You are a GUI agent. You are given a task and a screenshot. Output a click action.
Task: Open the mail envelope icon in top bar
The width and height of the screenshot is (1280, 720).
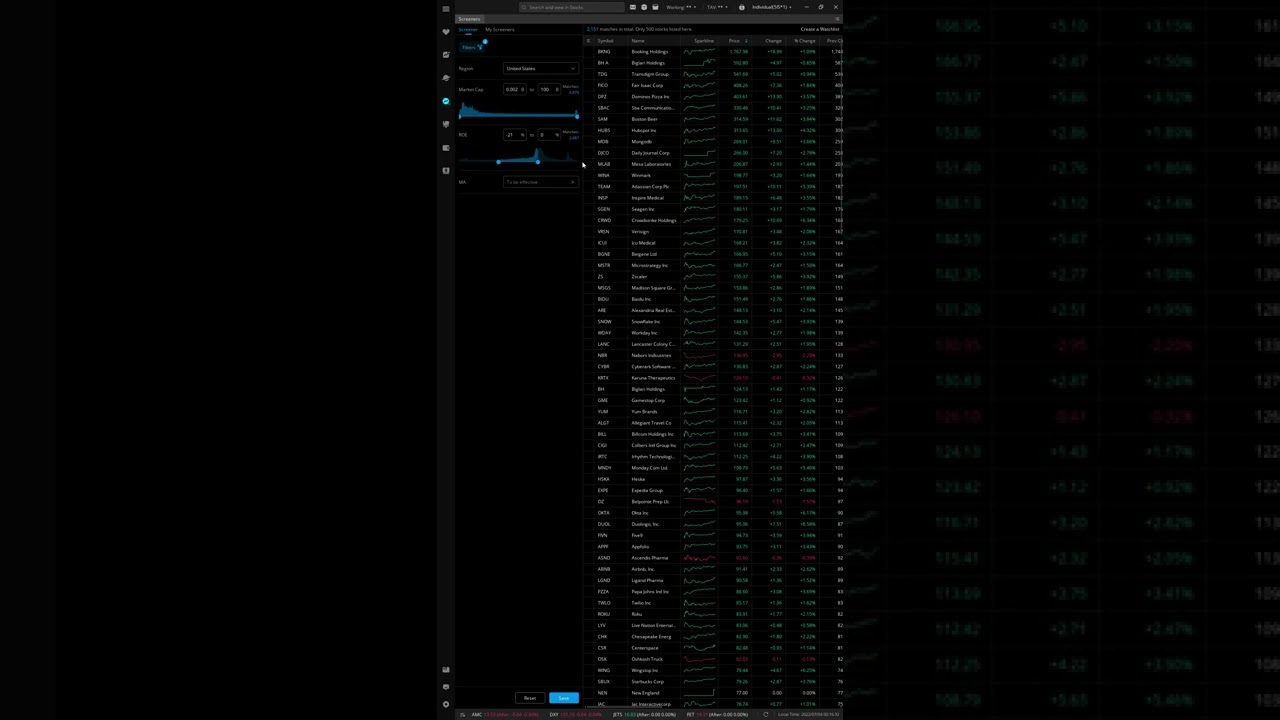(632, 7)
